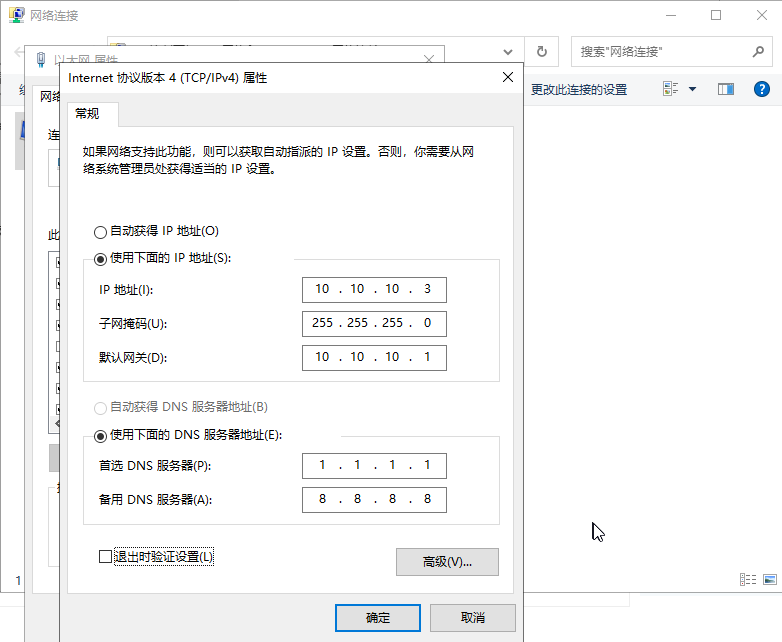This screenshot has width=782, height=642.
Task: Open advanced settings with 高级(V)... button
Action: [x=447, y=562]
